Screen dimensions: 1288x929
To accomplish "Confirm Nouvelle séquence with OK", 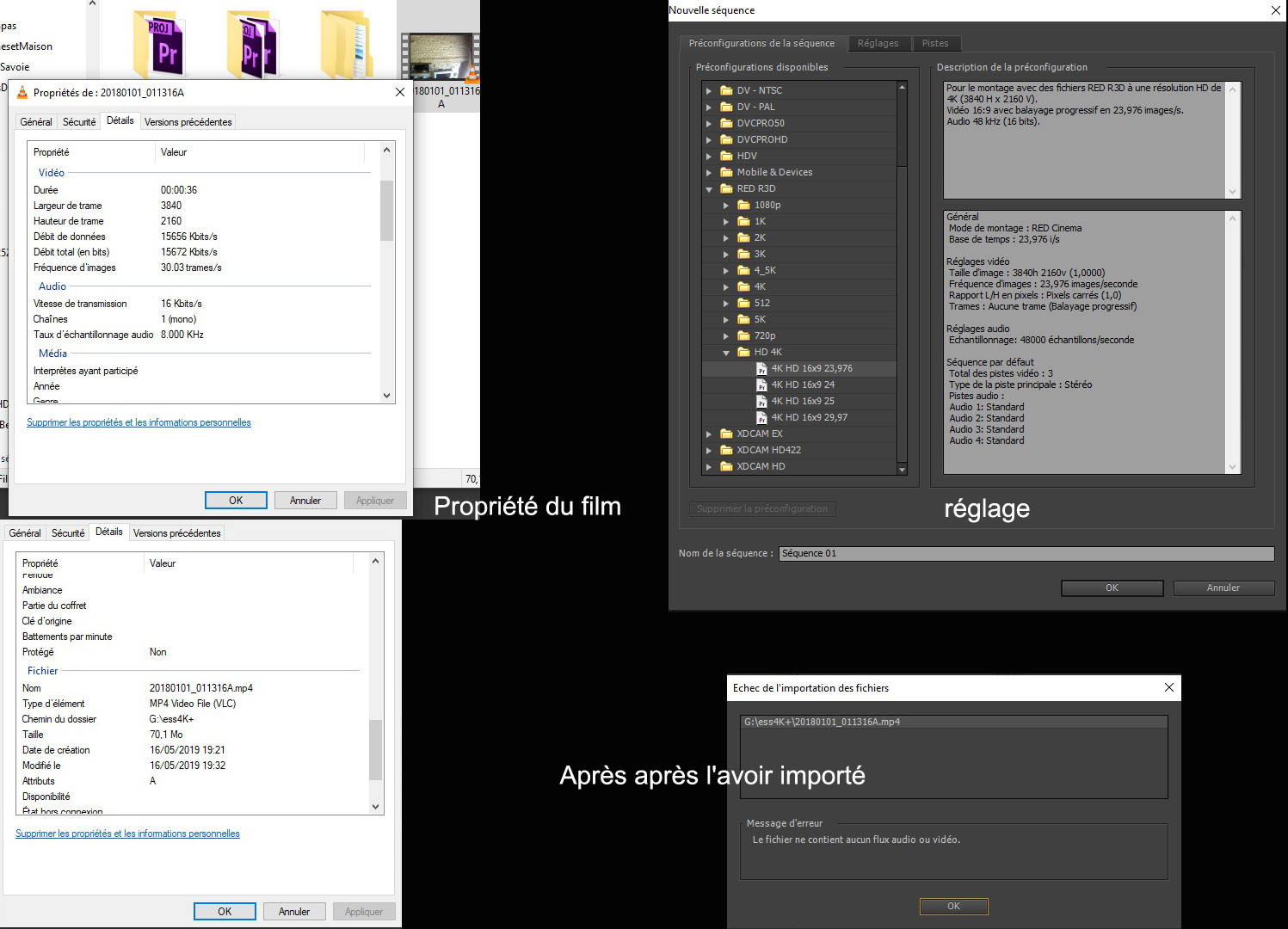I will coord(1112,588).
